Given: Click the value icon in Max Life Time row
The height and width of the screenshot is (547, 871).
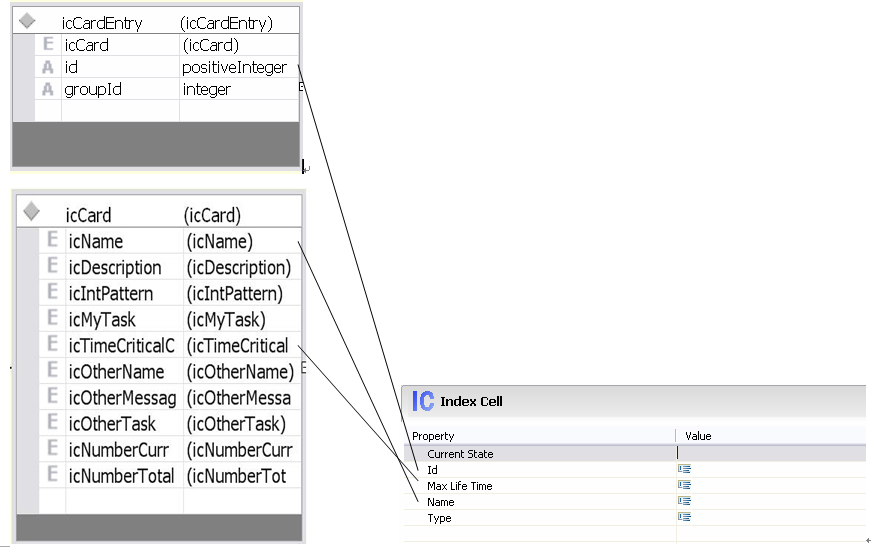Looking at the screenshot, I should [684, 485].
